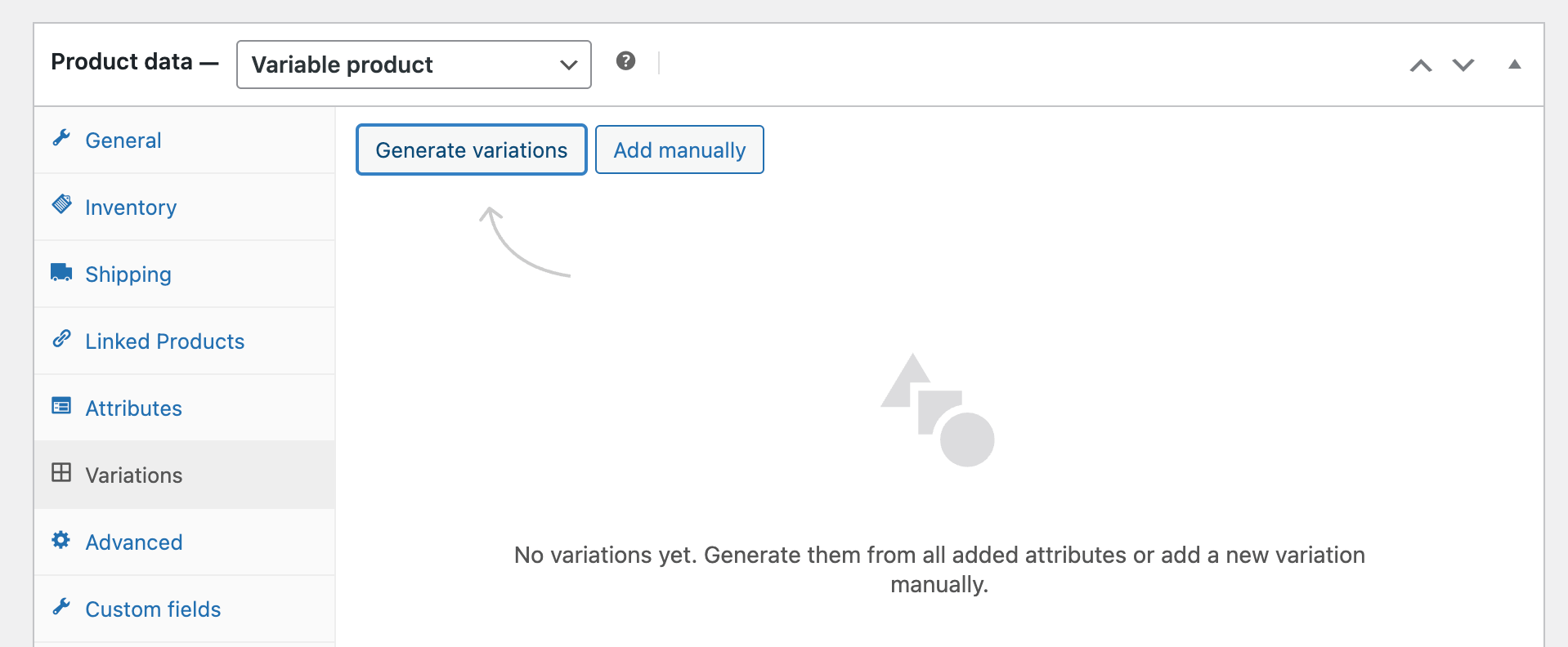Screen dimensions: 1568x647
Task: Move the Product data panel up
Action: (1421, 65)
